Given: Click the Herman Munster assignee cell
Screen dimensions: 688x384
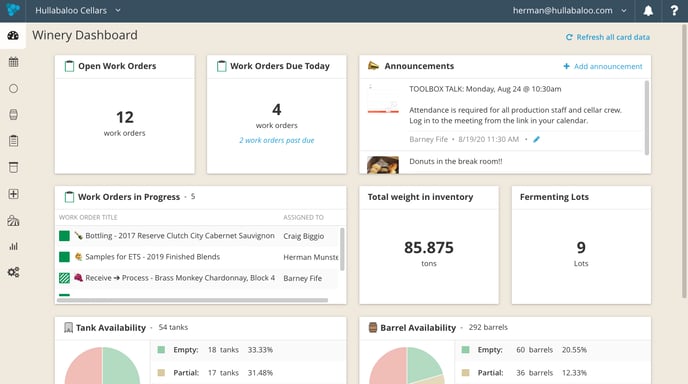Looking at the screenshot, I should click(x=311, y=257).
